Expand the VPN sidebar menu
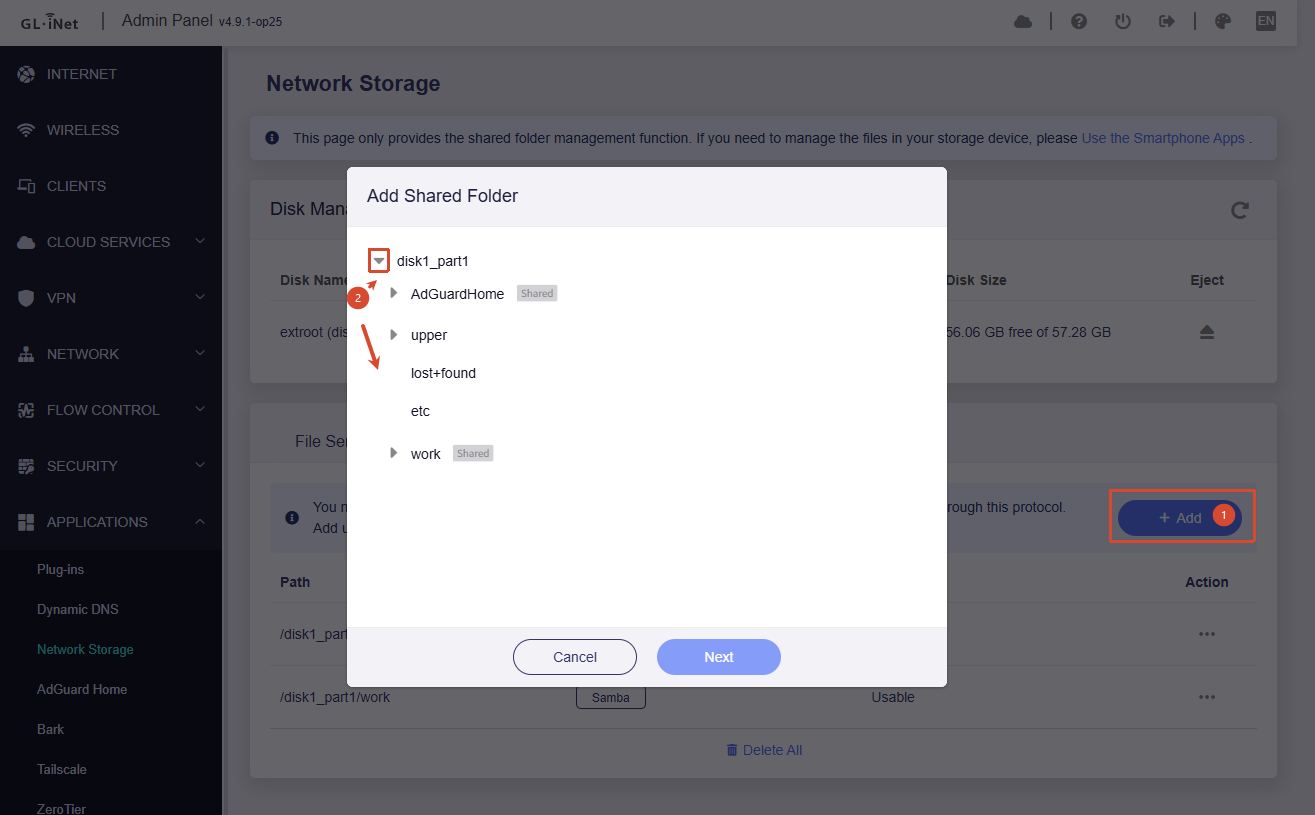Screen dimensions: 1315x815 (x=111, y=298)
